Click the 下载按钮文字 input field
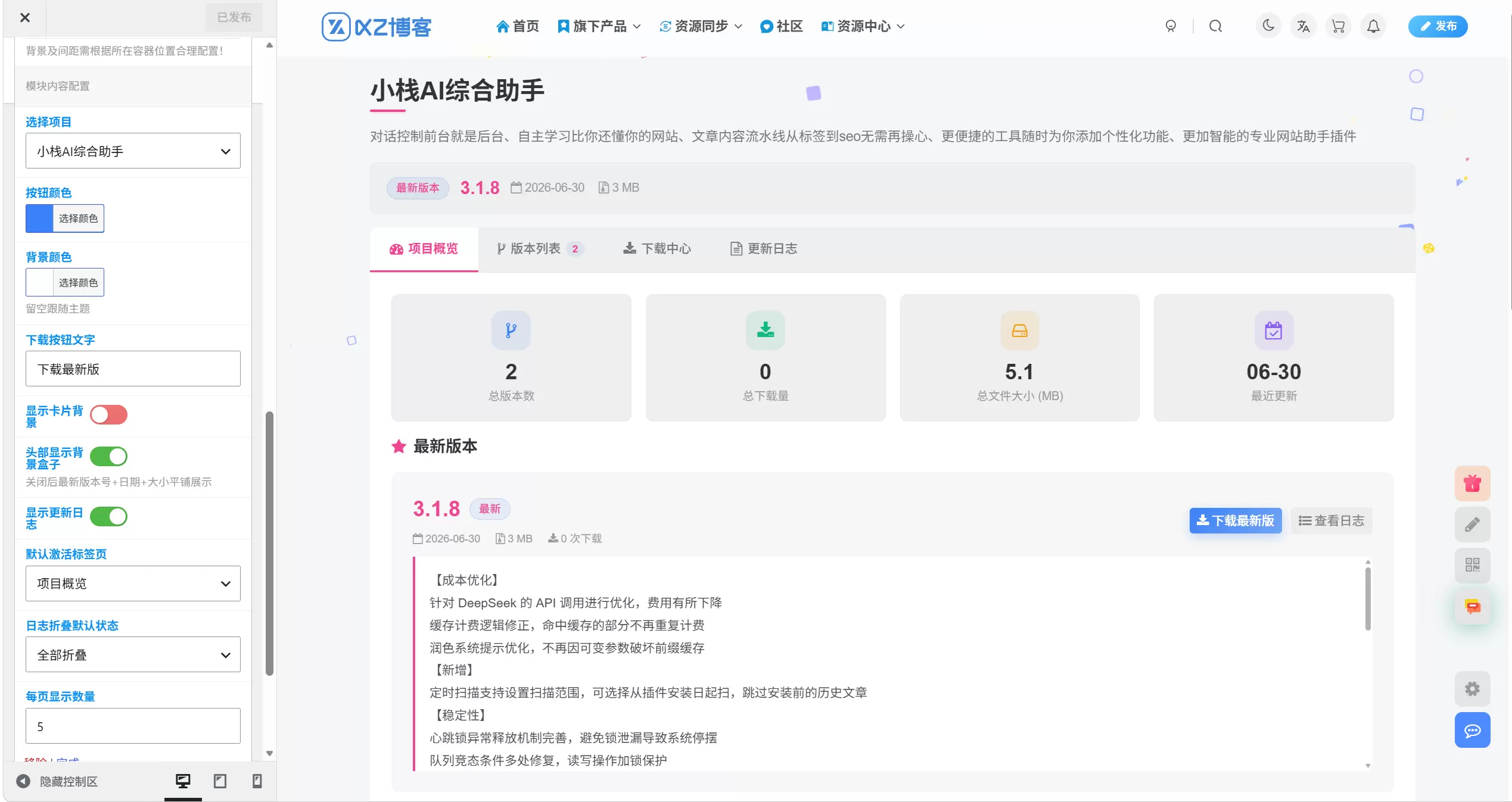 pyautogui.click(x=133, y=369)
